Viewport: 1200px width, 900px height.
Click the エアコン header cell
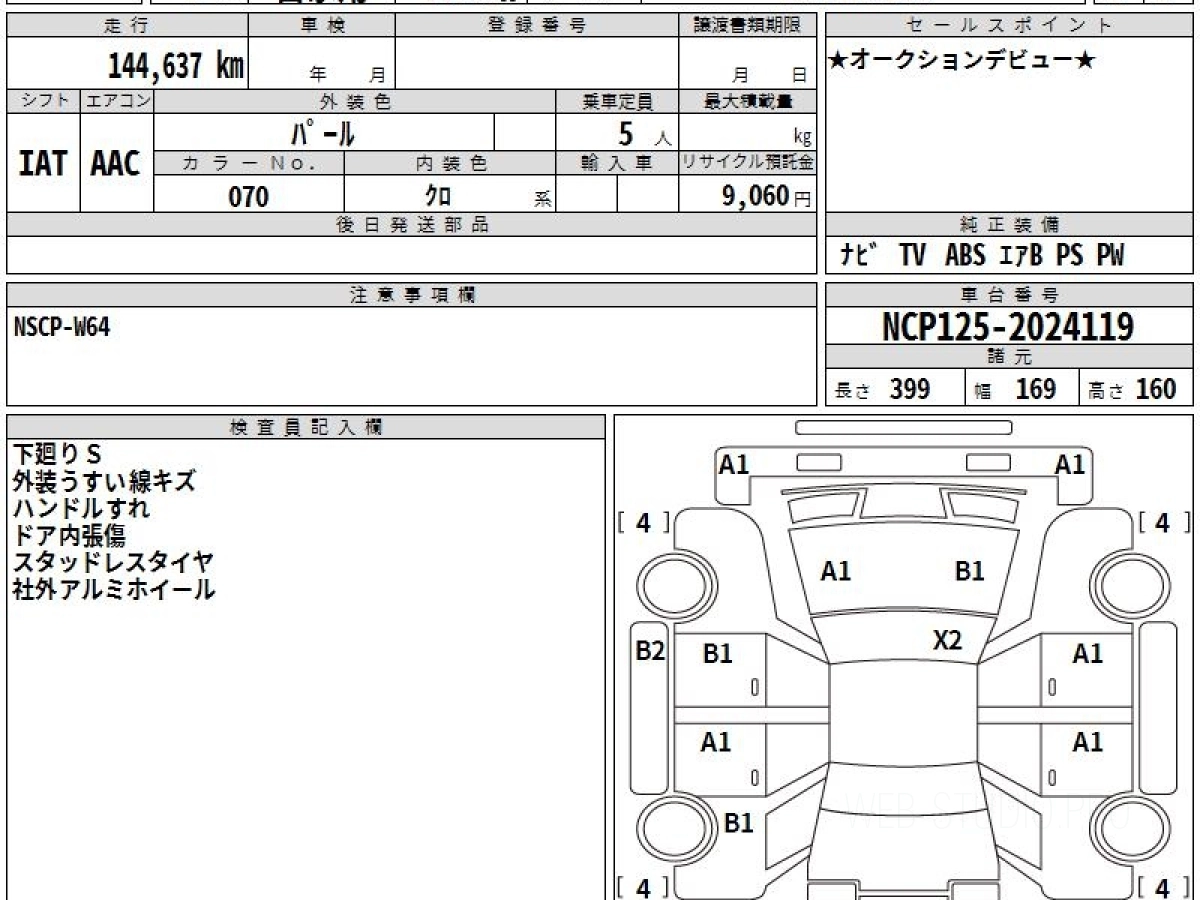pos(117,101)
